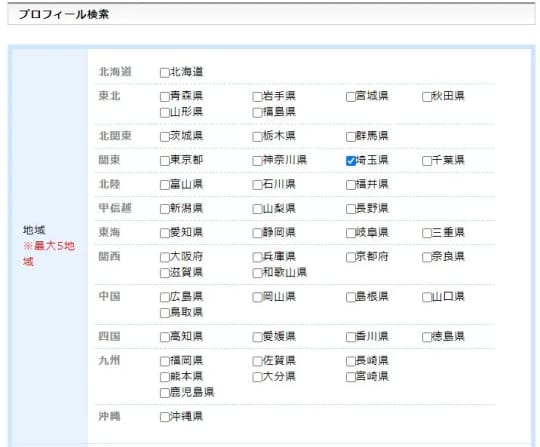Screen dimensions: 540x447
Task: Tick the 青森県 checkbox
Action: (x=165, y=97)
